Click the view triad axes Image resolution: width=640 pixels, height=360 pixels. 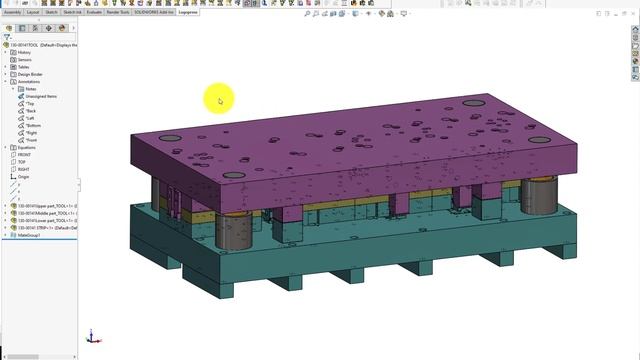(x=93, y=337)
